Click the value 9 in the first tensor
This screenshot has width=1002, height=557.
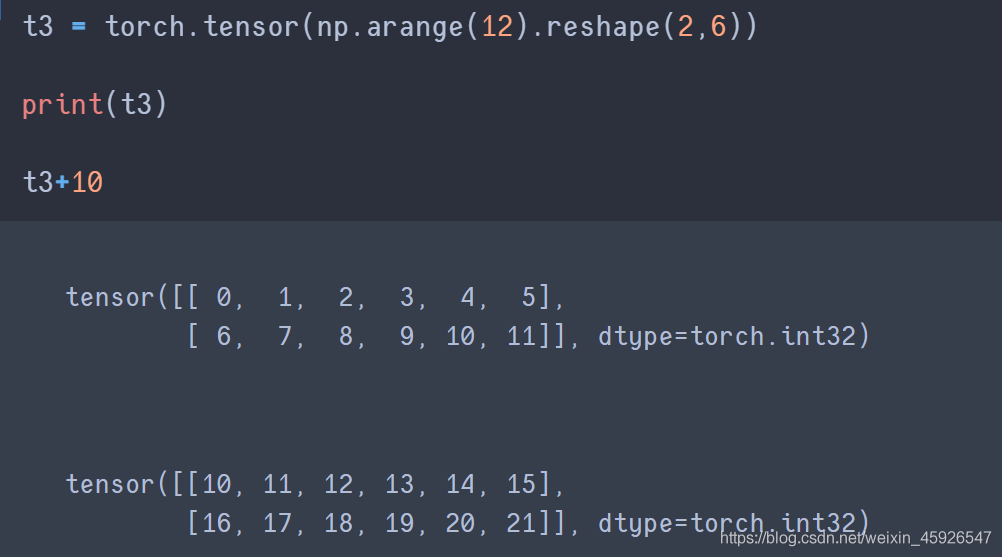pyautogui.click(x=407, y=336)
